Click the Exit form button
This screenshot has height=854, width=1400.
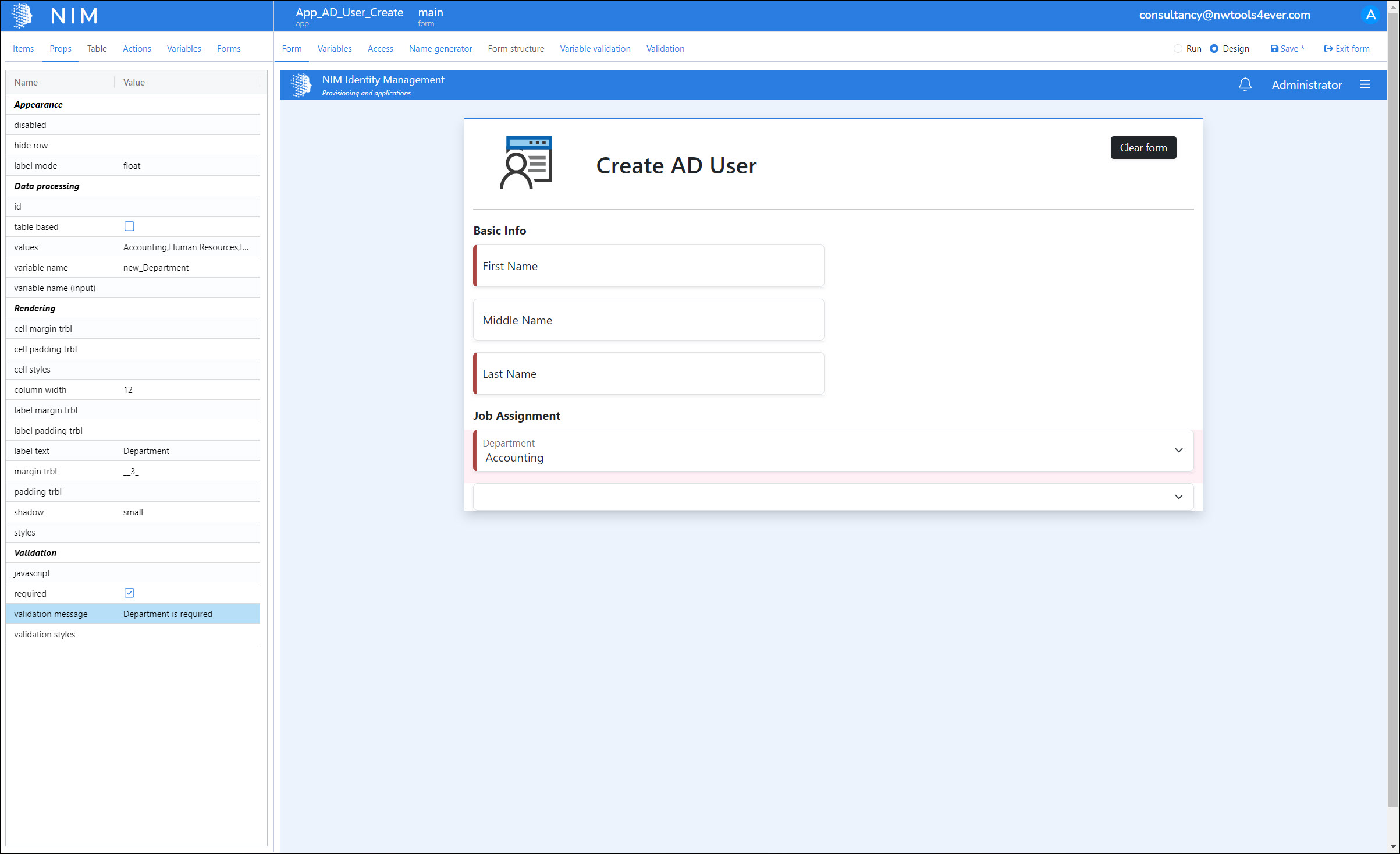pos(1349,48)
